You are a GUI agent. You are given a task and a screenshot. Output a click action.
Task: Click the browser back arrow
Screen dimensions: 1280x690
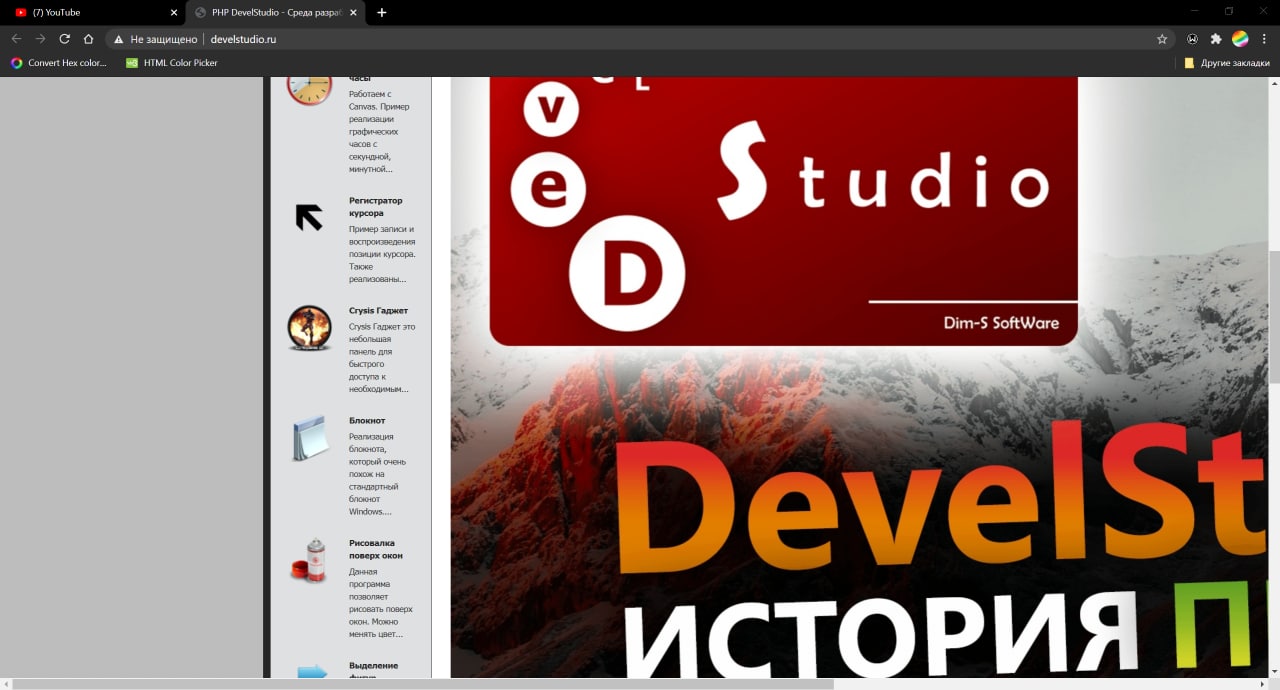pos(16,39)
